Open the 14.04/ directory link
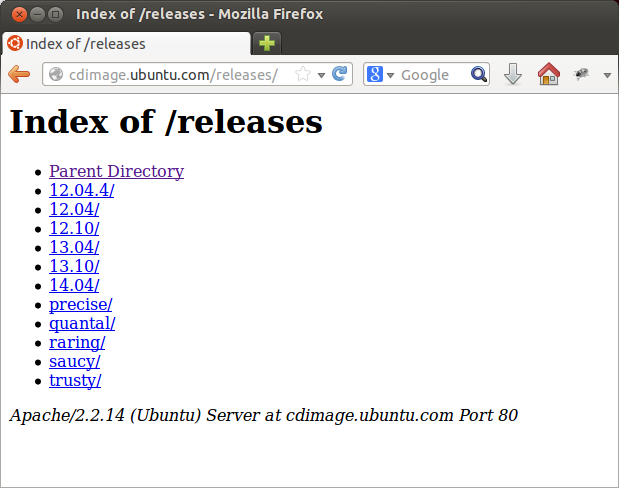The height and width of the screenshot is (488, 619). pyautogui.click(x=74, y=285)
